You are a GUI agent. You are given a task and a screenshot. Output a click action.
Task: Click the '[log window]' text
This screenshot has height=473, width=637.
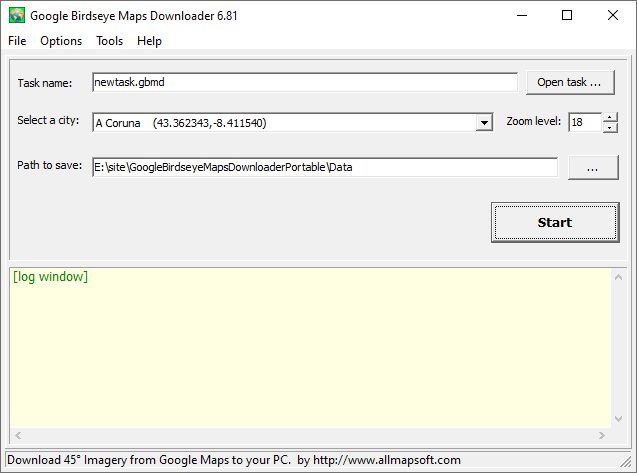coord(50,277)
